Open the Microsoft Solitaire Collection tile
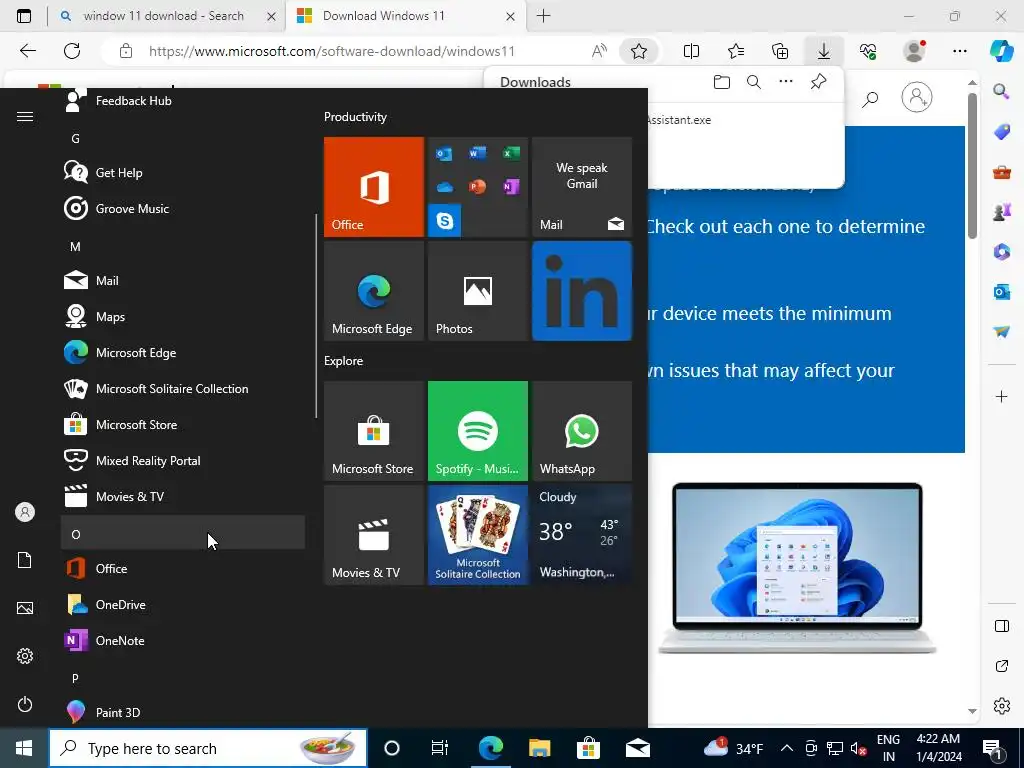Screen dimensions: 1024x768 pos(477,535)
